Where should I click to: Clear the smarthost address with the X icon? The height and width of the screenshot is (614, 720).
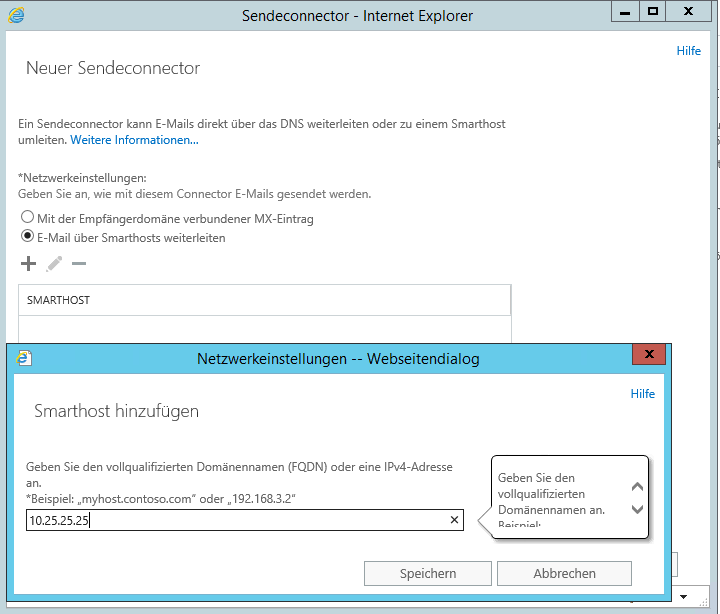[x=454, y=520]
